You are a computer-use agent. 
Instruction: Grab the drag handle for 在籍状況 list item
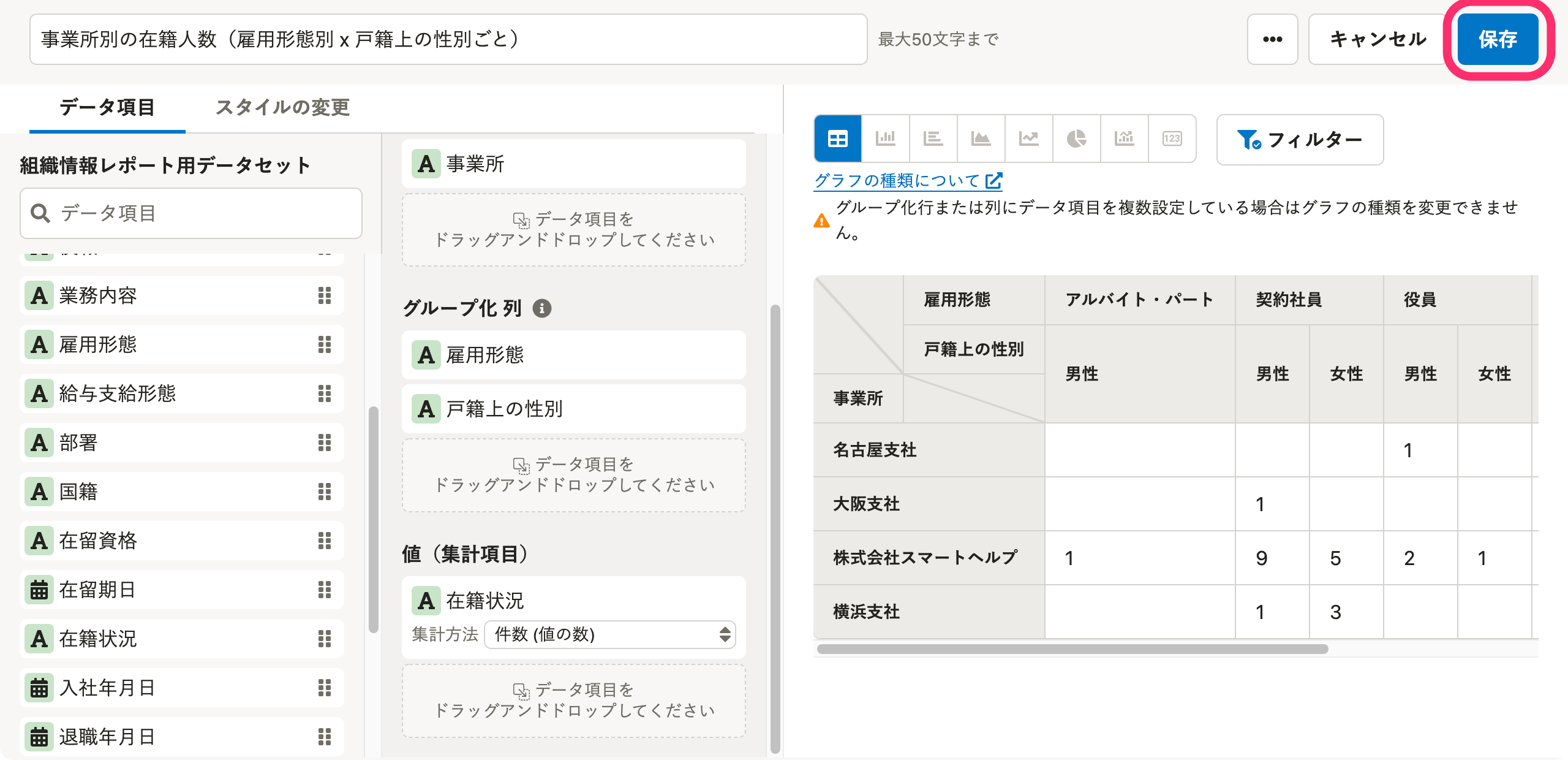(325, 639)
